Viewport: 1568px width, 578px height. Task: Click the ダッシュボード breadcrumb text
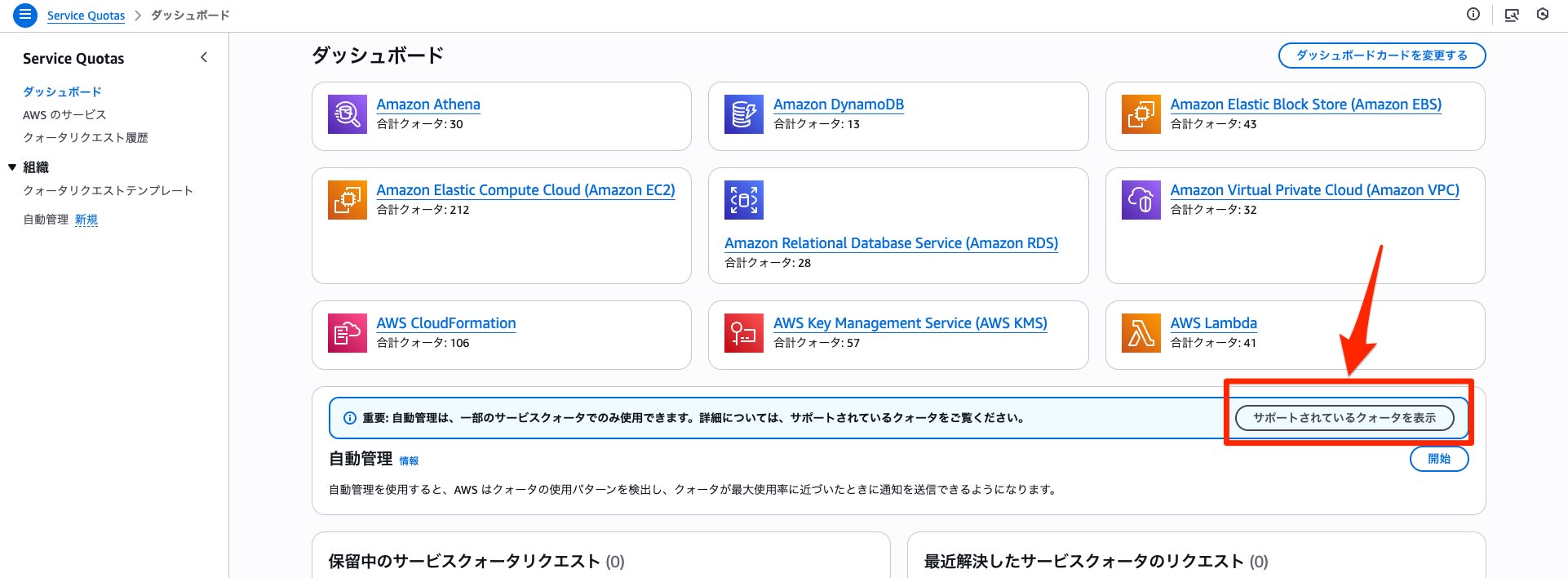pyautogui.click(x=190, y=16)
